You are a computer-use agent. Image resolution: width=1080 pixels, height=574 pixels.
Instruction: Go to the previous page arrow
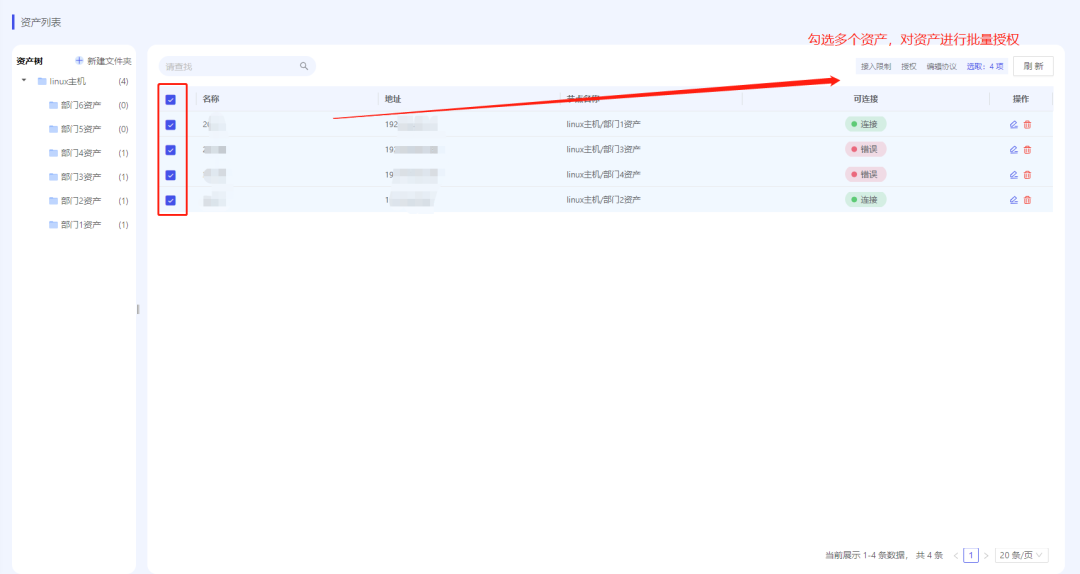956,555
